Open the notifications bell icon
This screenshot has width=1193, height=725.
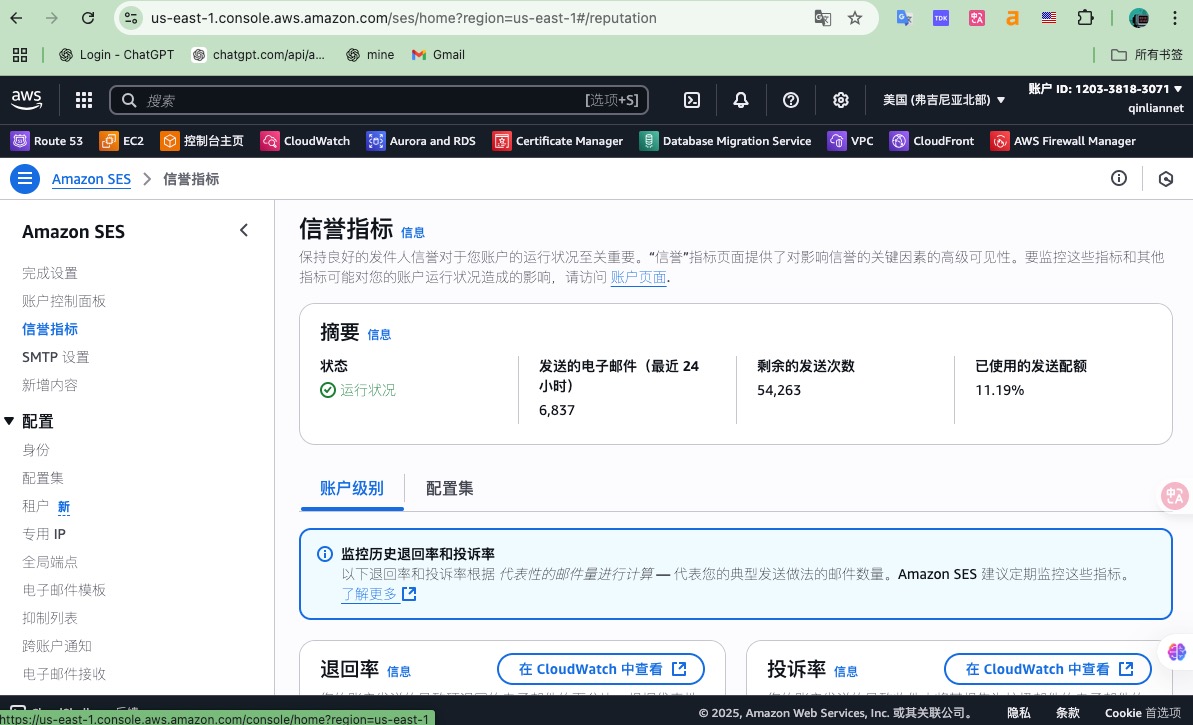point(740,100)
